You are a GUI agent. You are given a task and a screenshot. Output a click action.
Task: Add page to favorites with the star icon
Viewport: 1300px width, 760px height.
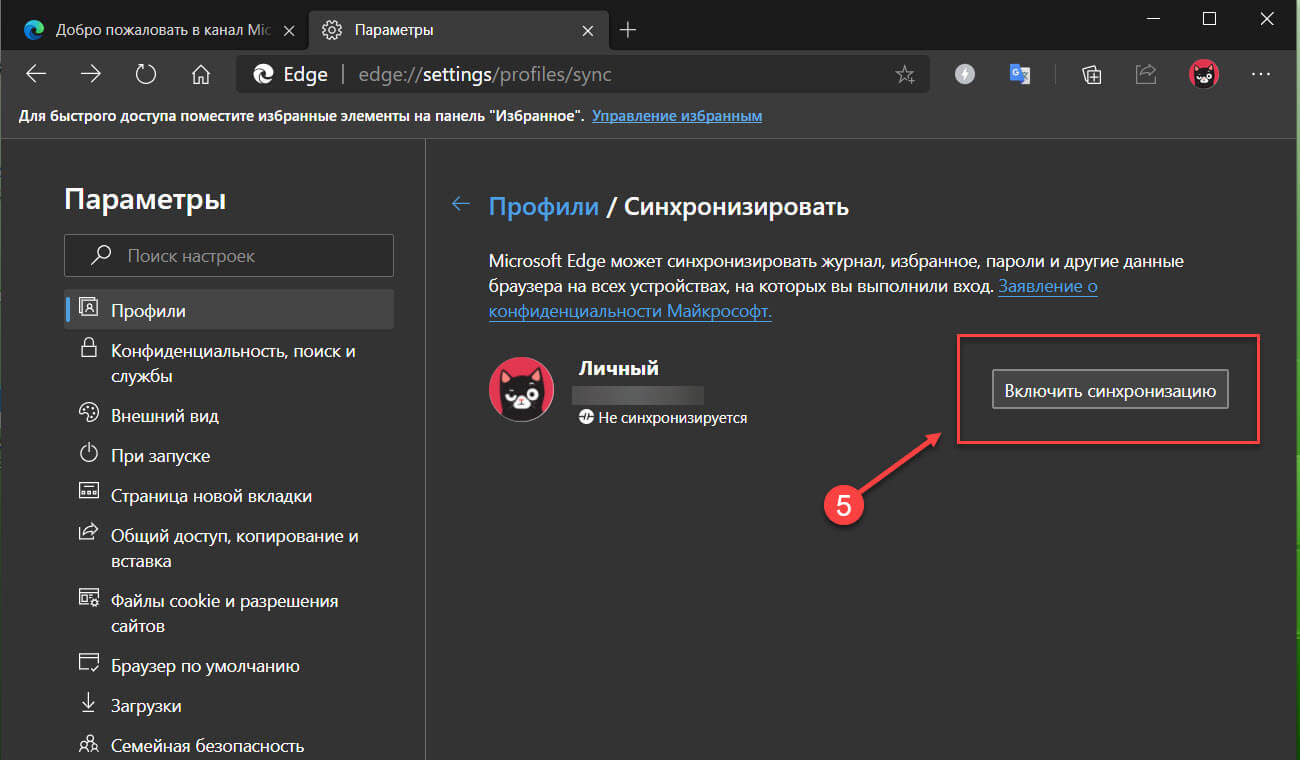point(905,74)
